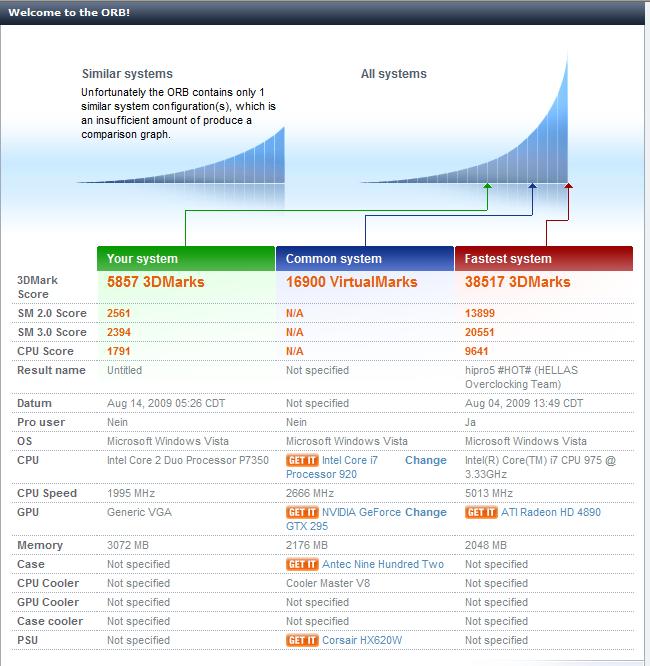Click green arrow marker under All systems graph

click(x=488, y=186)
